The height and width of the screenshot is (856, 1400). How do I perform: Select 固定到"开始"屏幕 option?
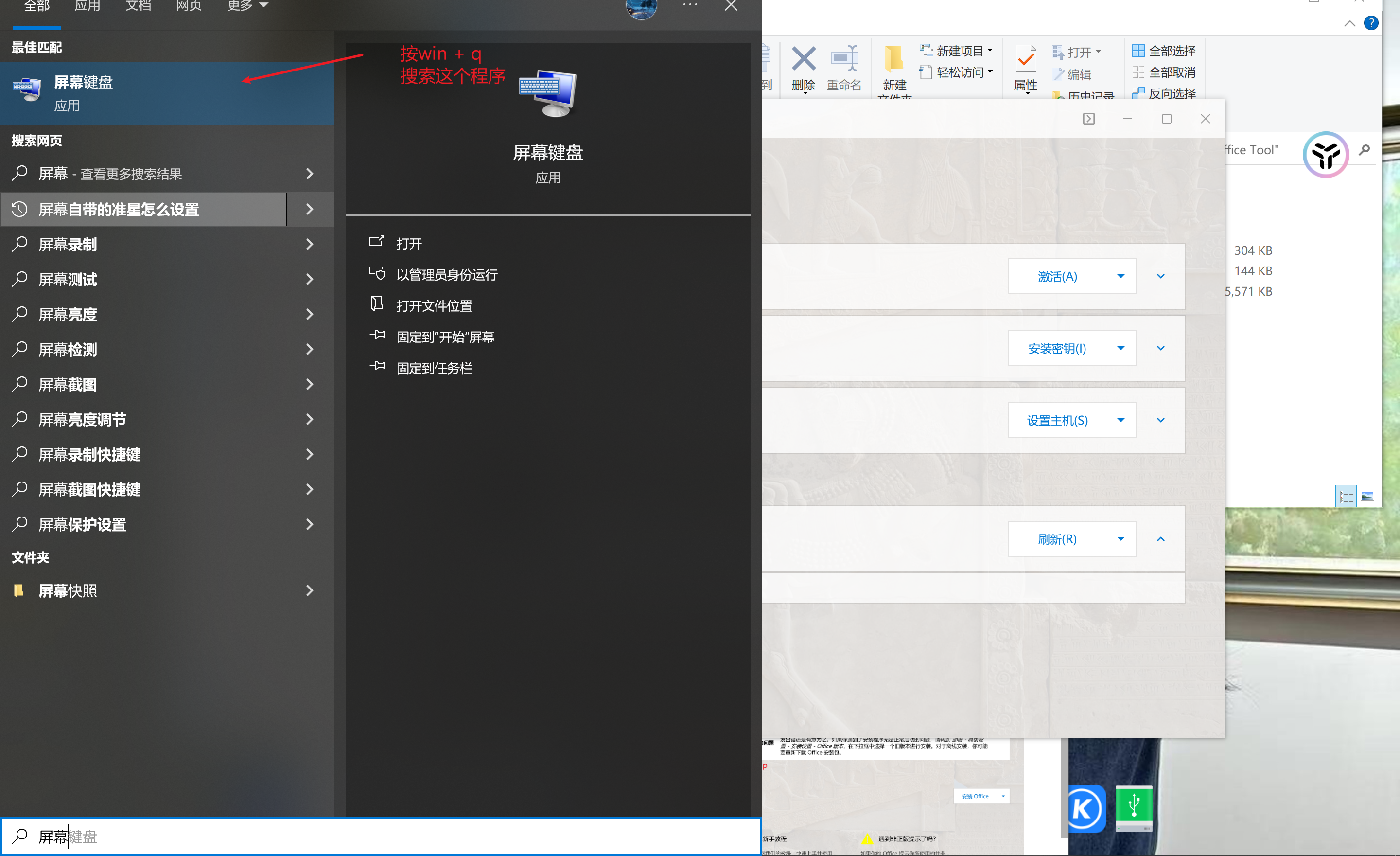pyautogui.click(x=445, y=337)
